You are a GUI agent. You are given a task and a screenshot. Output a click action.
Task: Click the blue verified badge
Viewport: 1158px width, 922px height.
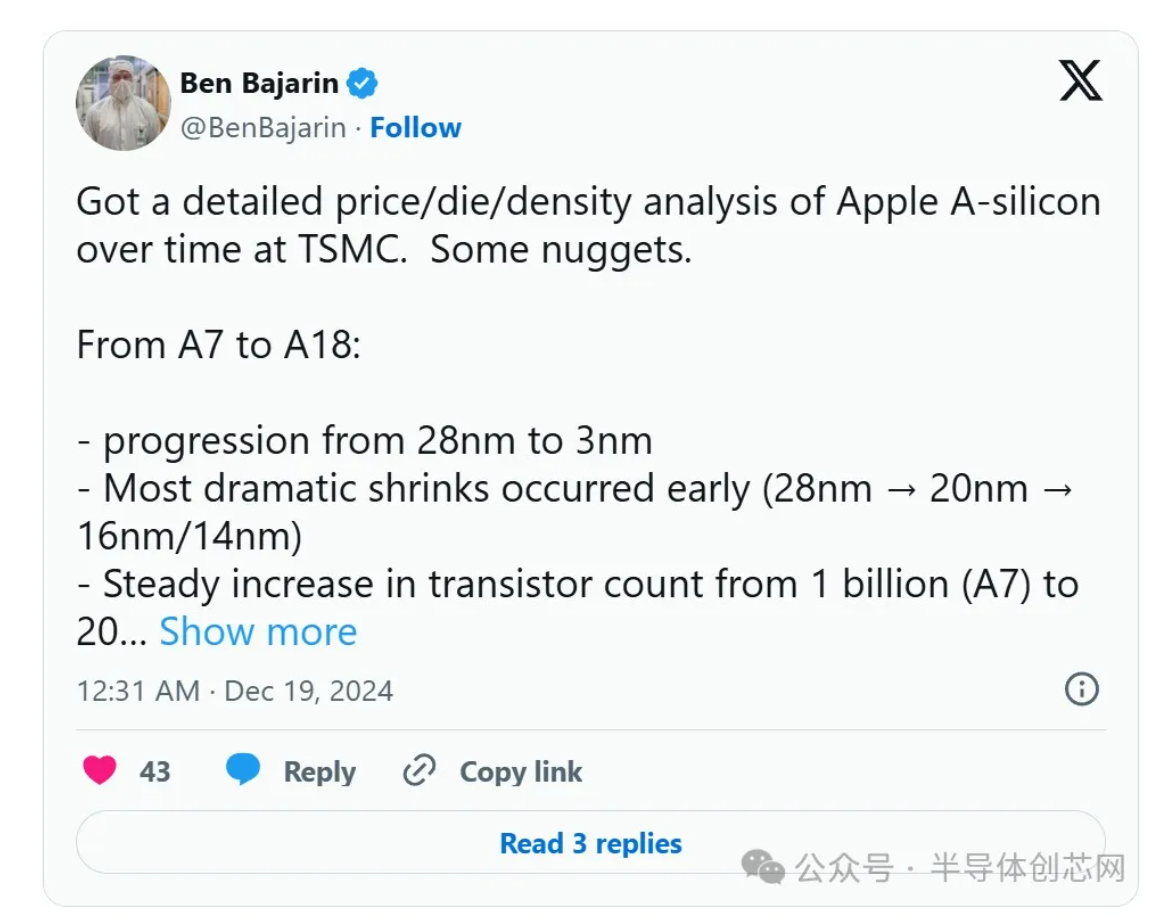coord(362,84)
